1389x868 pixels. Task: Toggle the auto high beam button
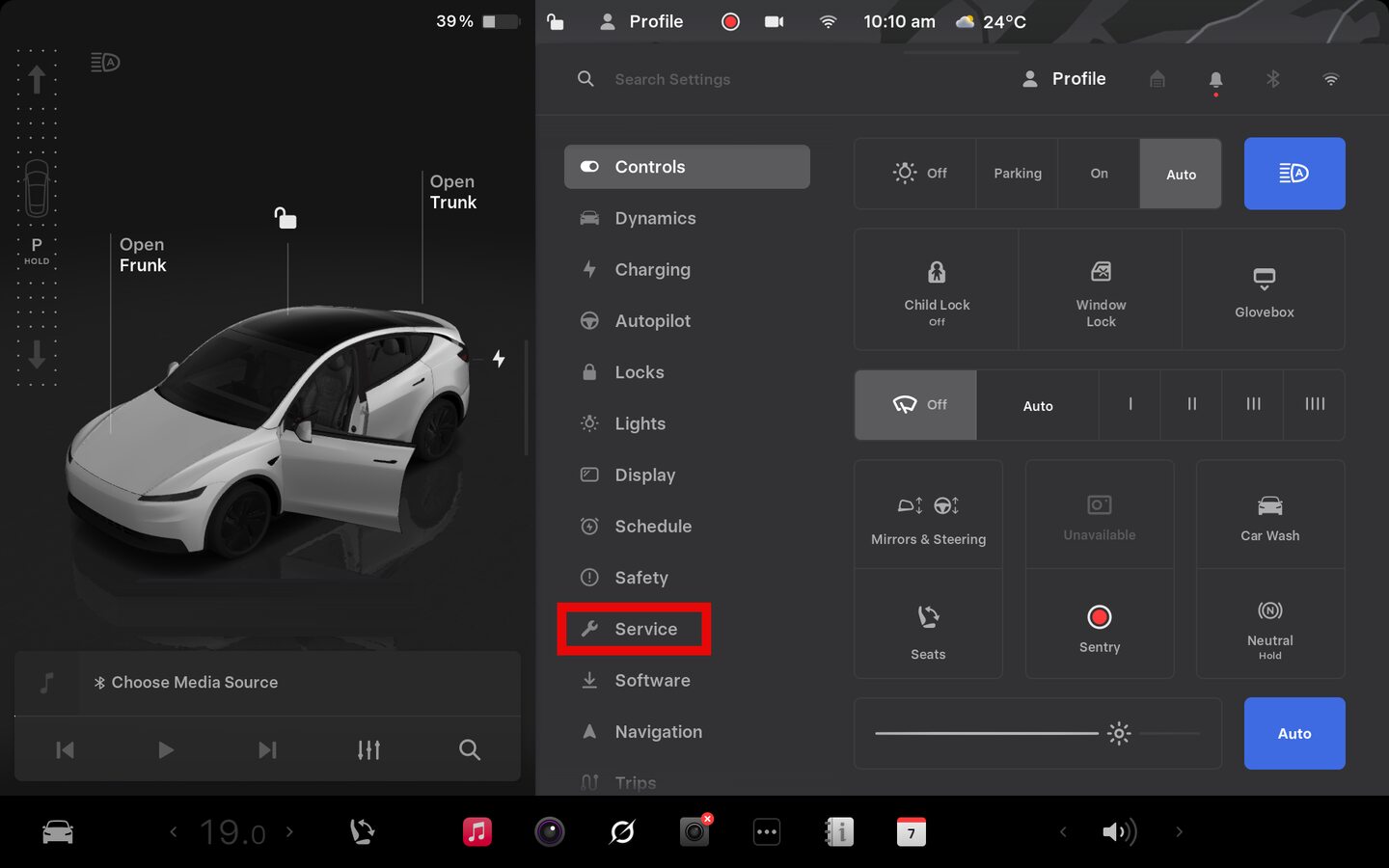tap(1294, 174)
